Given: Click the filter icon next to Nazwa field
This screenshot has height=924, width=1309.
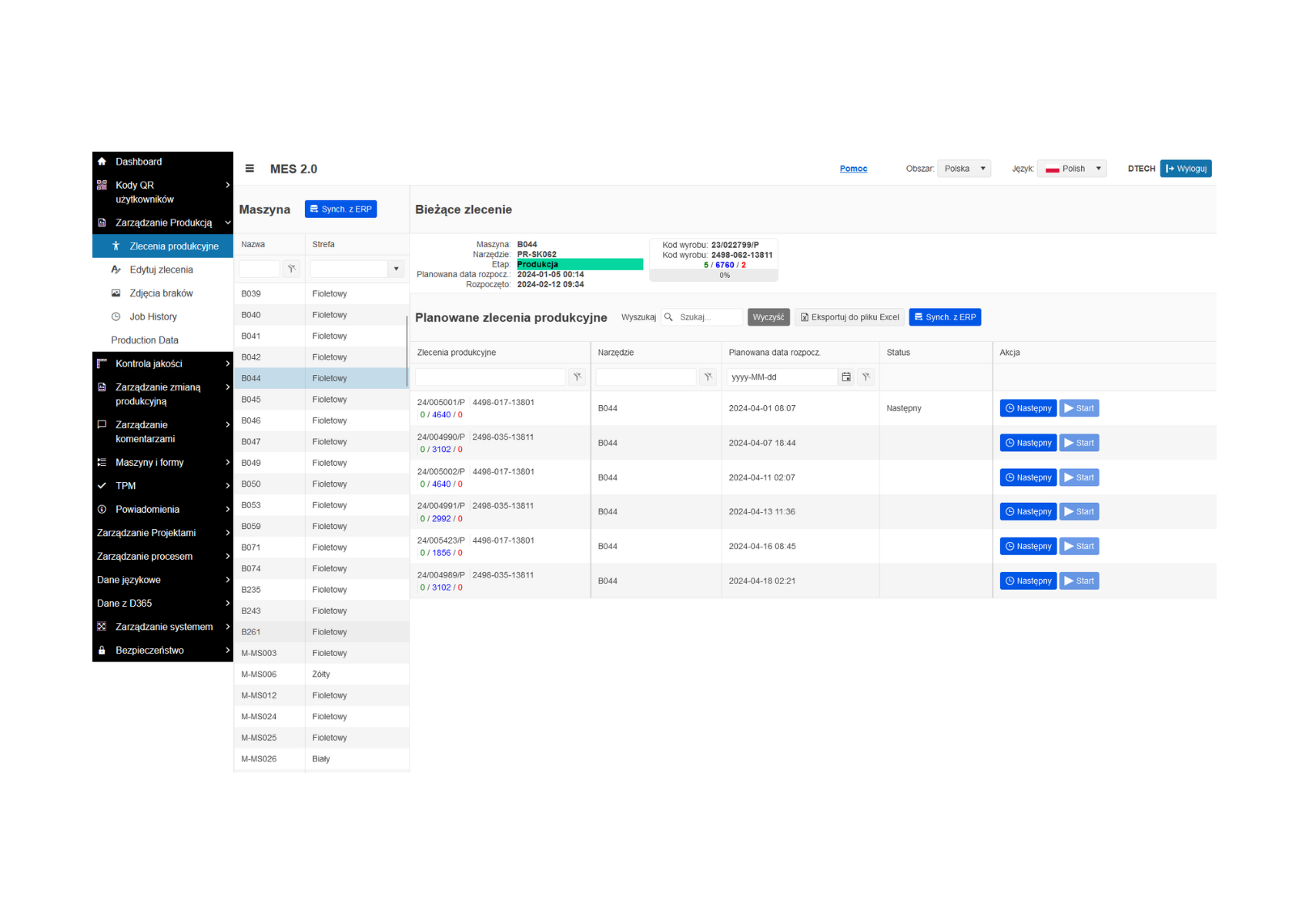Looking at the screenshot, I should pyautogui.click(x=291, y=269).
